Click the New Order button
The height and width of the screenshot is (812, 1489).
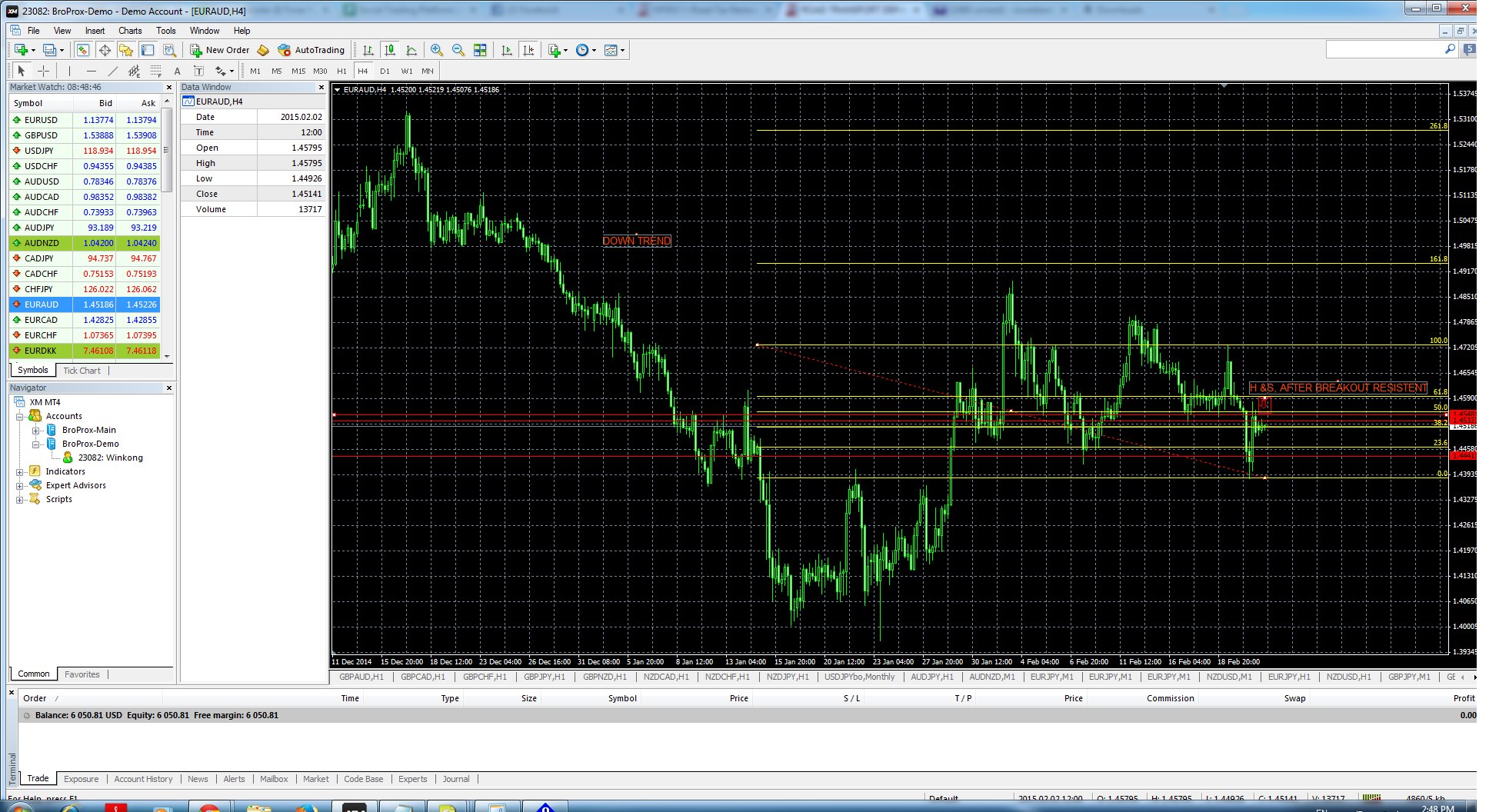[220, 50]
